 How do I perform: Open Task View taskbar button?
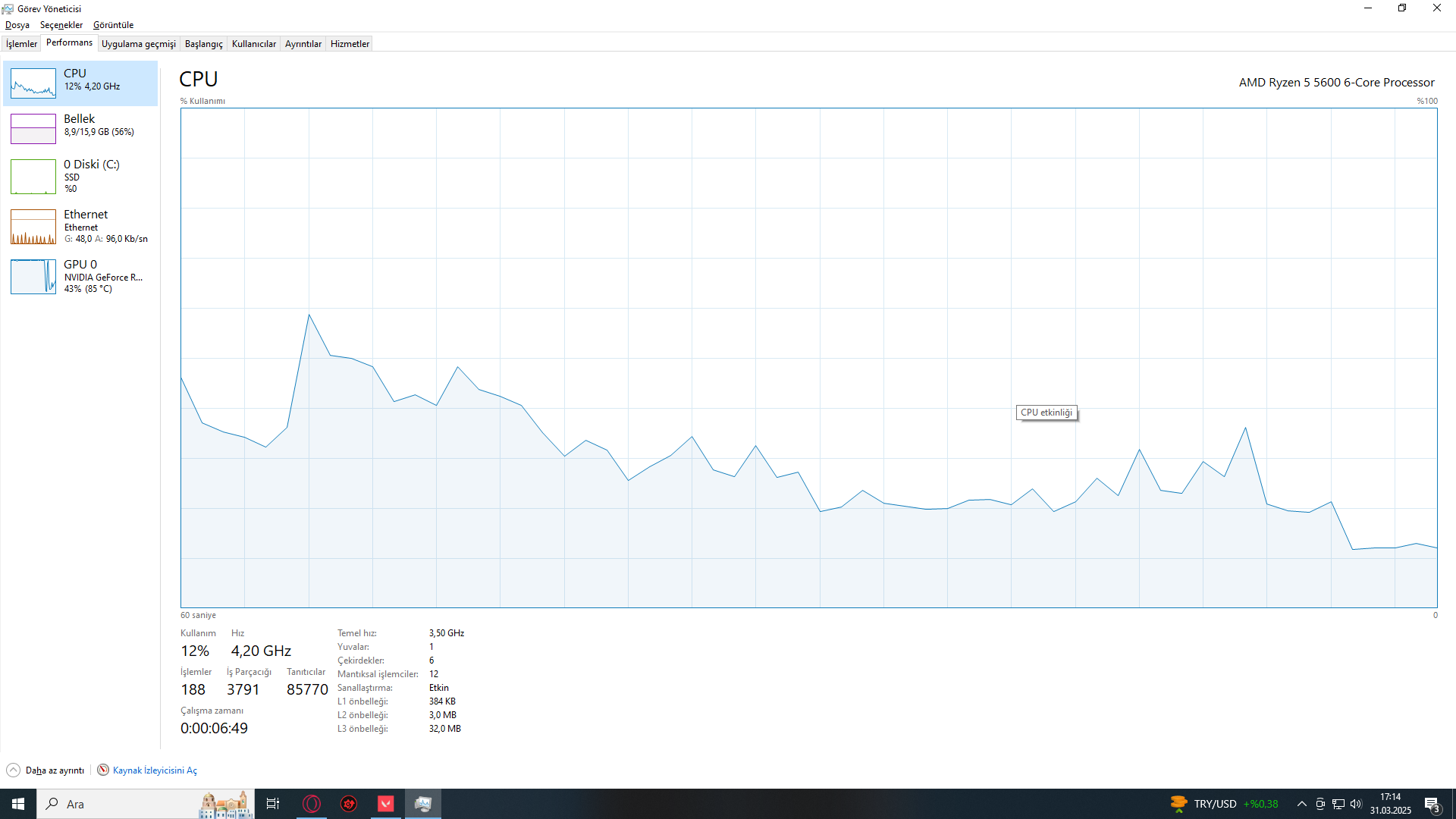(x=273, y=804)
